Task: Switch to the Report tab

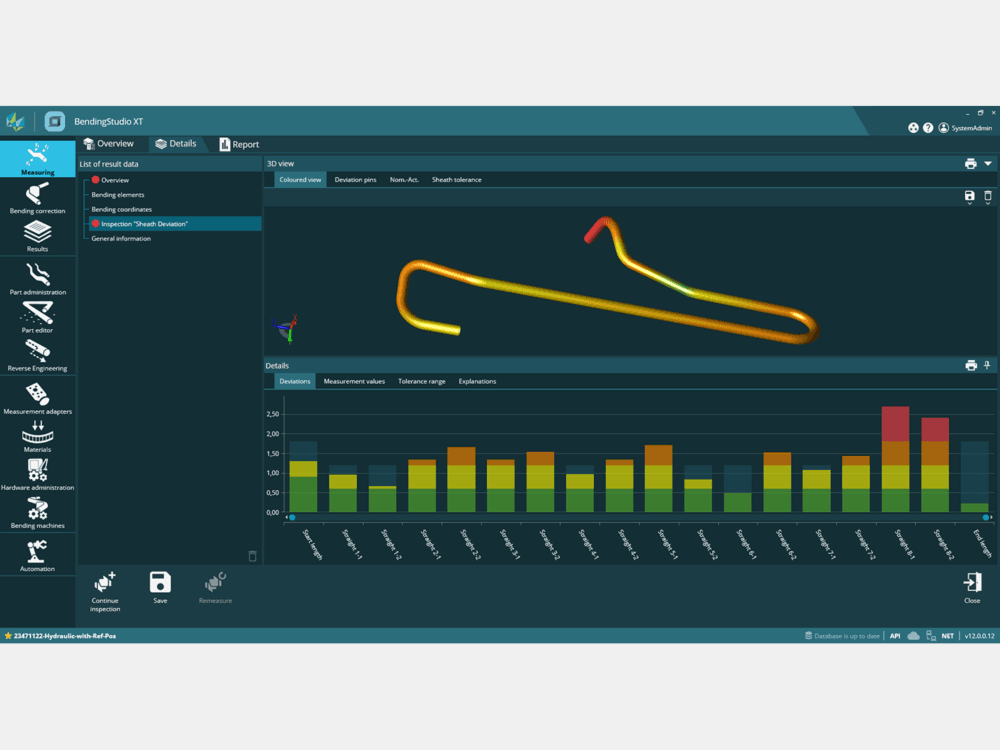Action: tap(239, 144)
